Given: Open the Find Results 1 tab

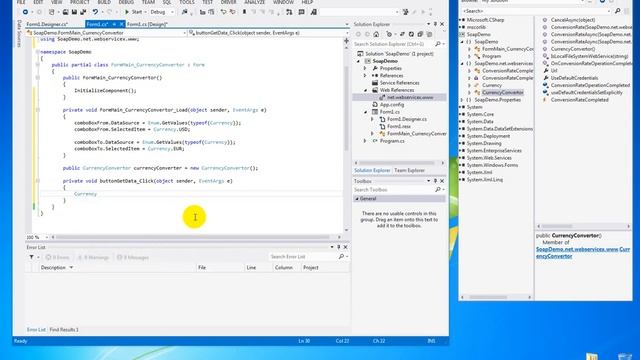Looking at the screenshot, I should point(64,329).
